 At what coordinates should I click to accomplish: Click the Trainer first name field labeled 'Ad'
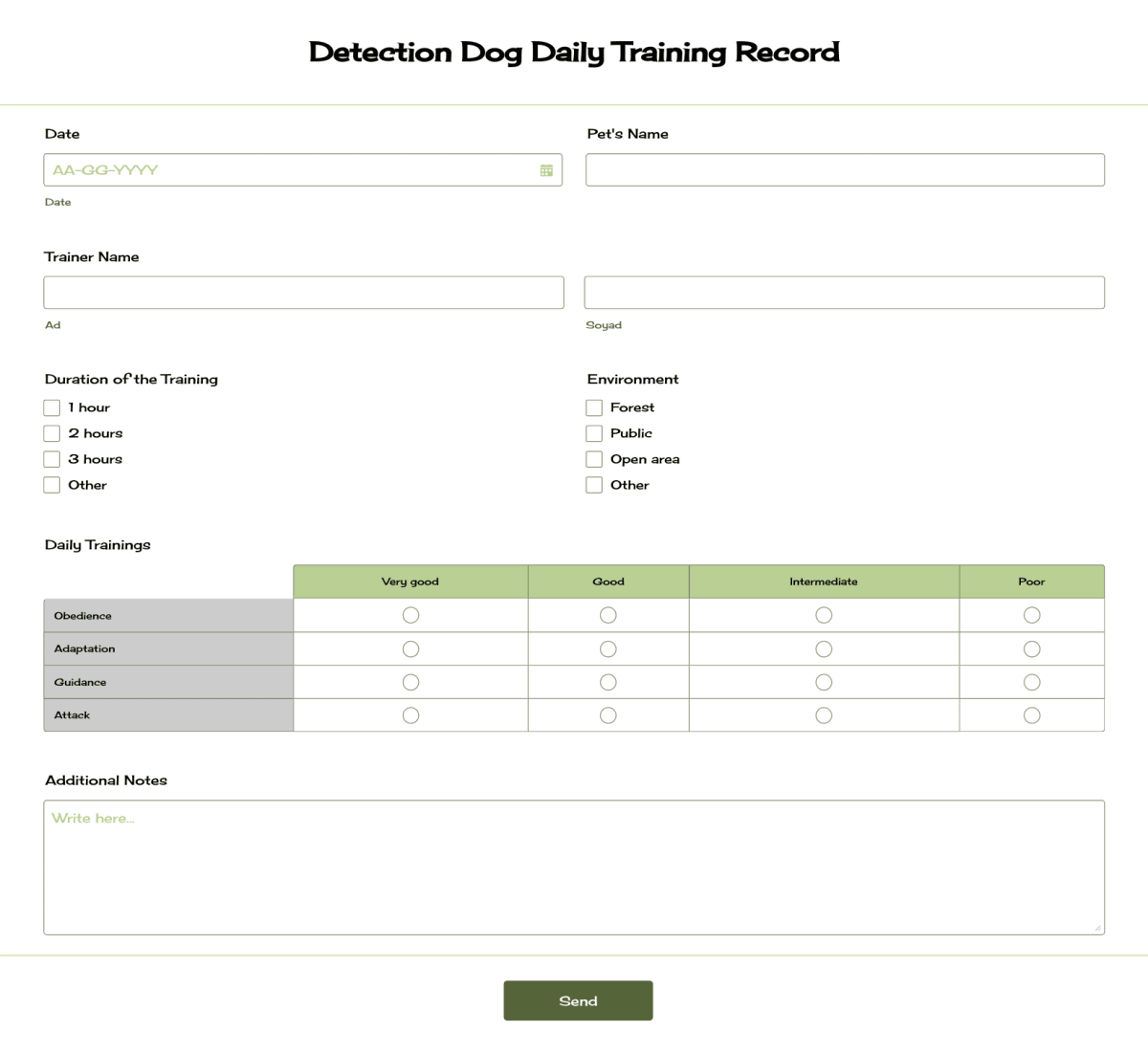click(x=303, y=292)
